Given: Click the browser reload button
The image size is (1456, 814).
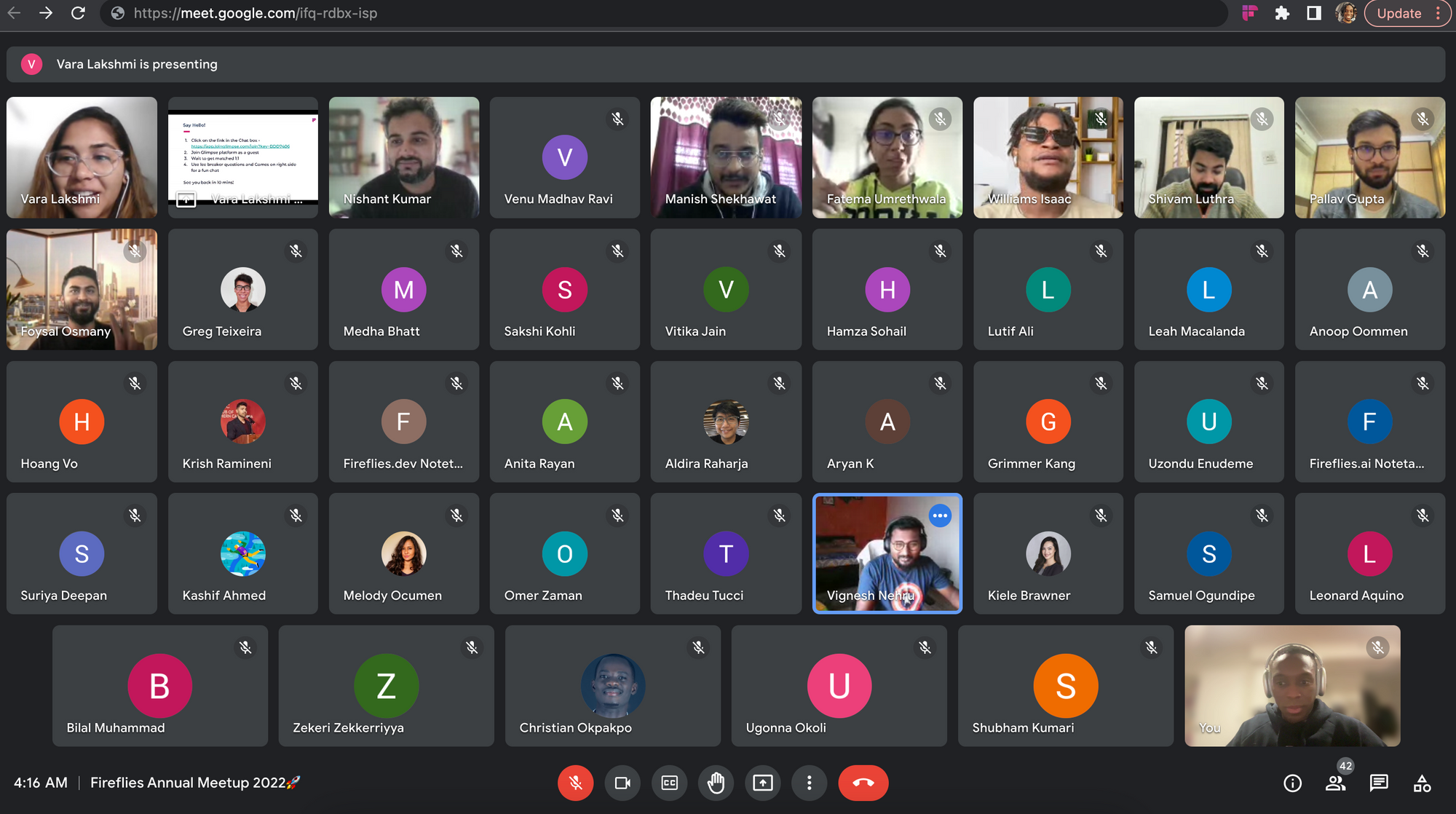Looking at the screenshot, I should click(x=78, y=13).
